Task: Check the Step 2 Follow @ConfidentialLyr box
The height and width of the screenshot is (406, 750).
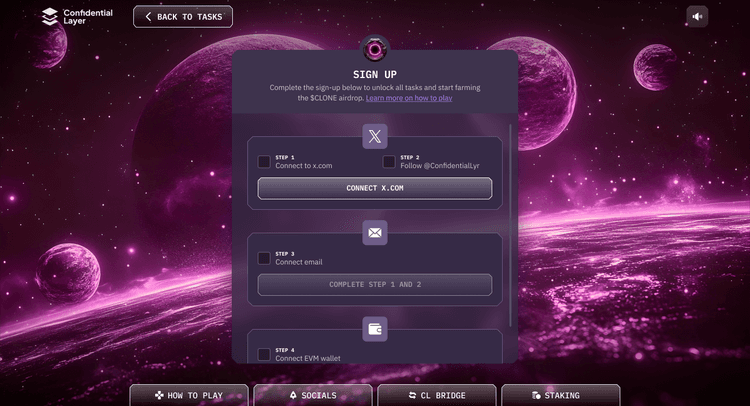Action: [x=389, y=162]
